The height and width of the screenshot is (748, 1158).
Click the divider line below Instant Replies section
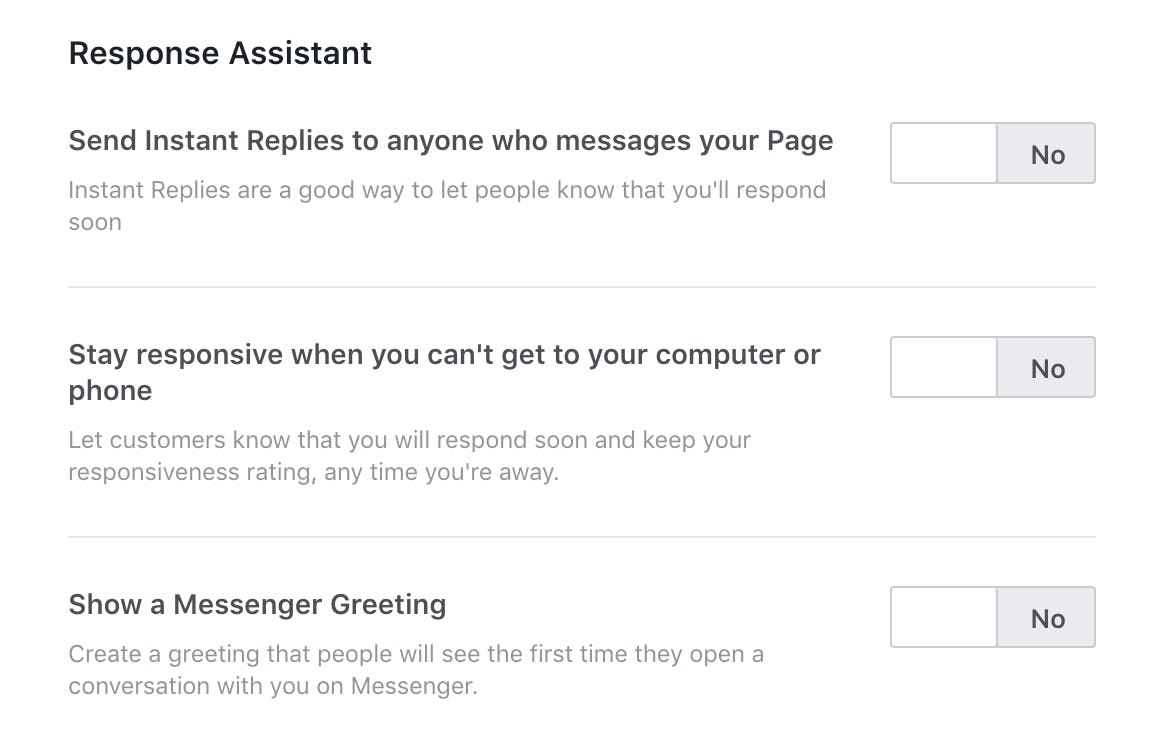[x=581, y=287]
